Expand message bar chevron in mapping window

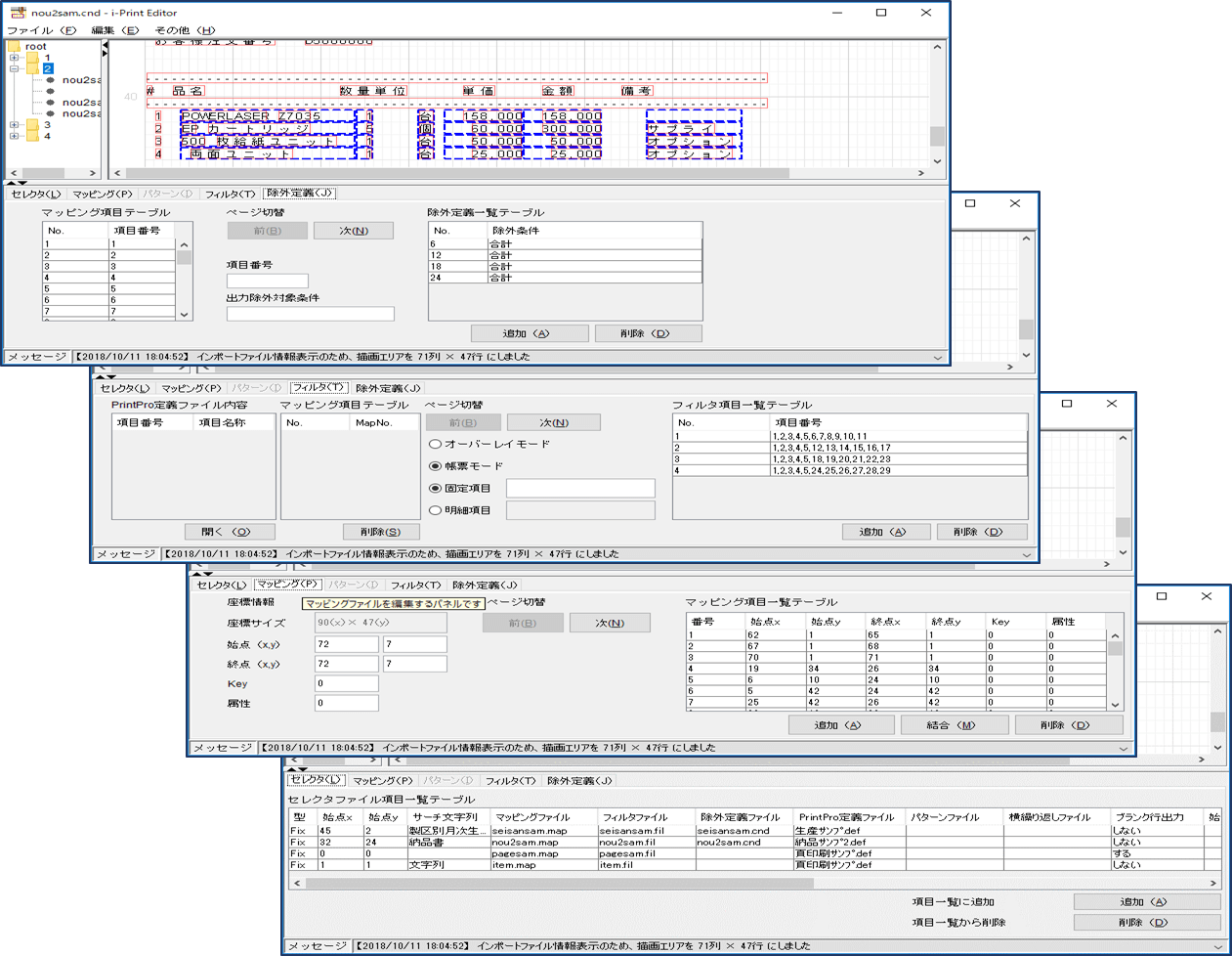click(x=1124, y=748)
